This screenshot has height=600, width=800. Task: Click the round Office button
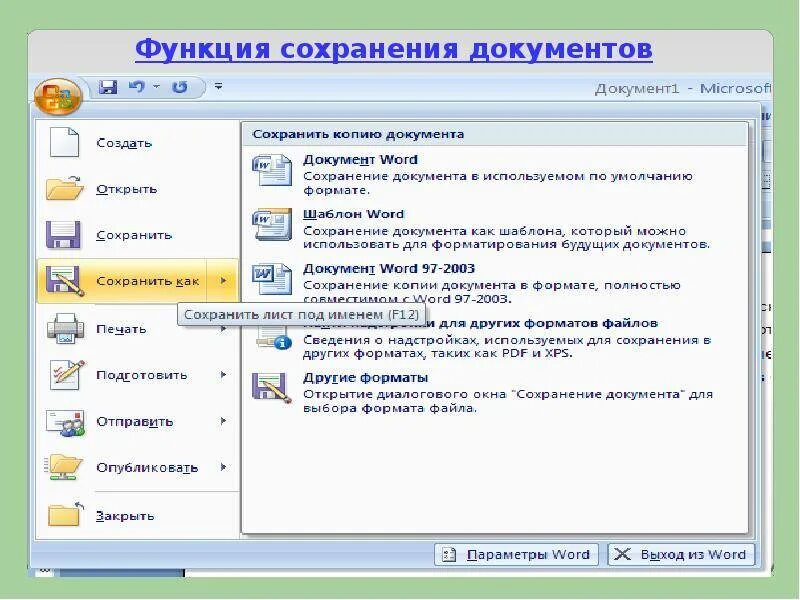(x=58, y=97)
